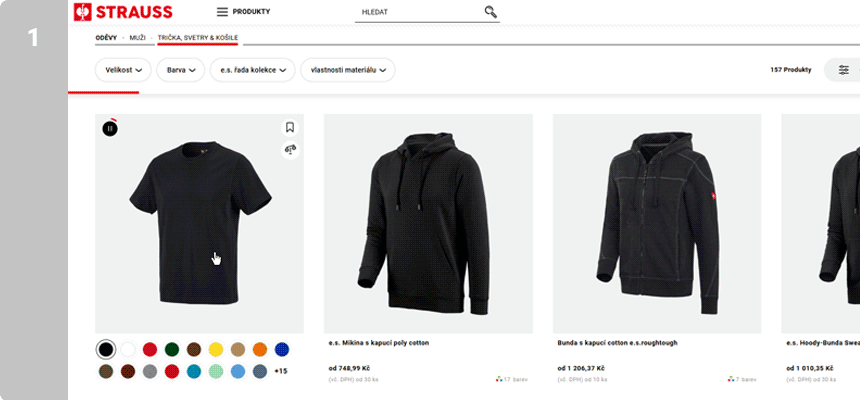This screenshot has width=860, height=400.
Task: Open the Produkty hamburger menu
Action: pos(222,12)
